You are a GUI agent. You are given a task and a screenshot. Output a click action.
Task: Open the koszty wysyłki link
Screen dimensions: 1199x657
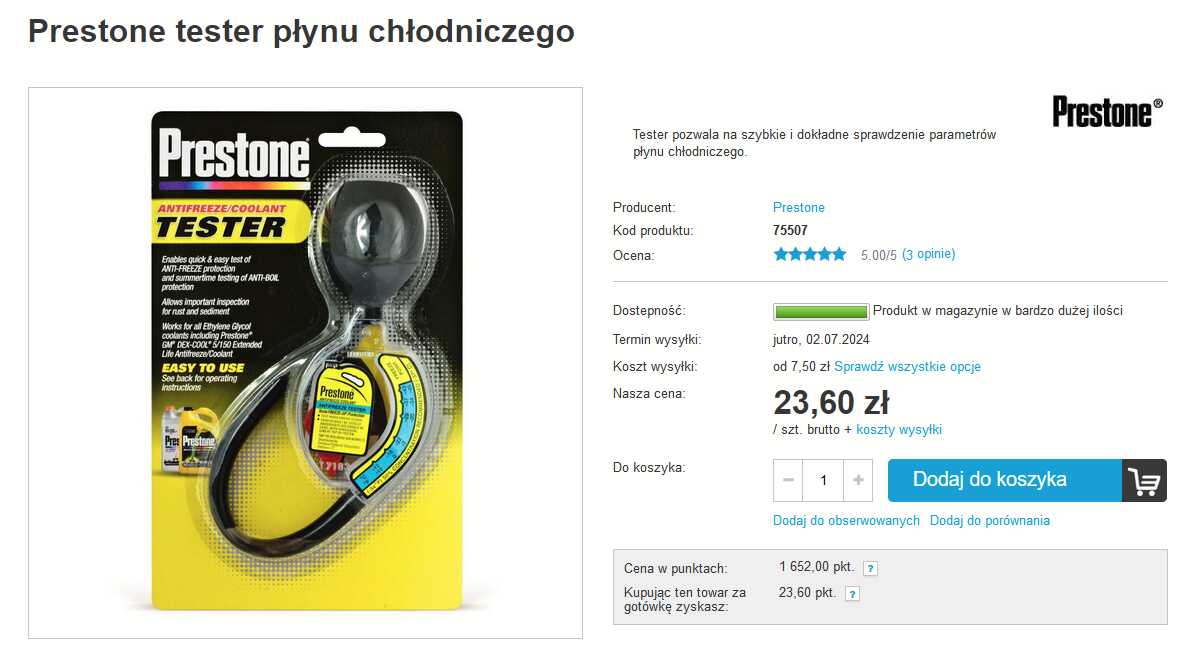898,430
